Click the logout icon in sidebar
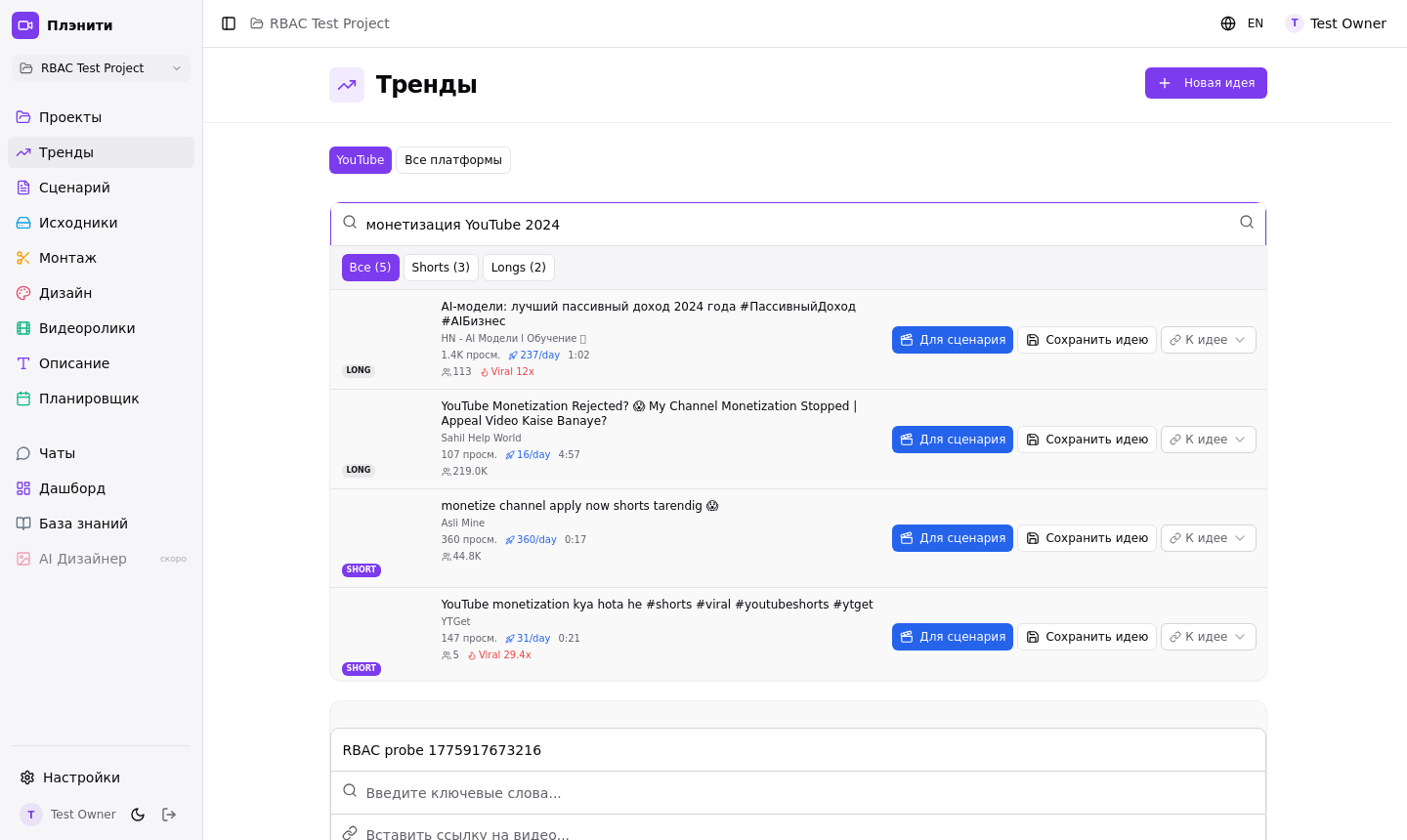This screenshot has width=1407, height=840. pos(169,815)
